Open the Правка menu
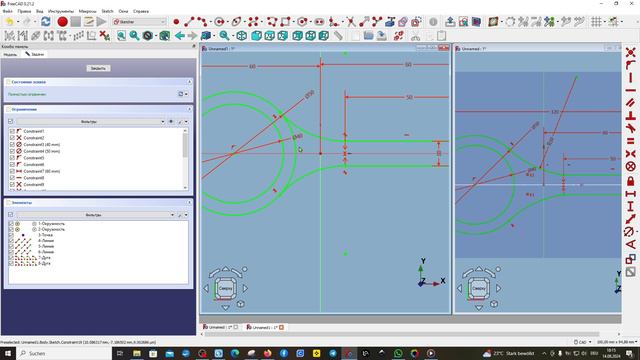Image resolution: width=640 pixels, height=360 pixels. pos(24,11)
